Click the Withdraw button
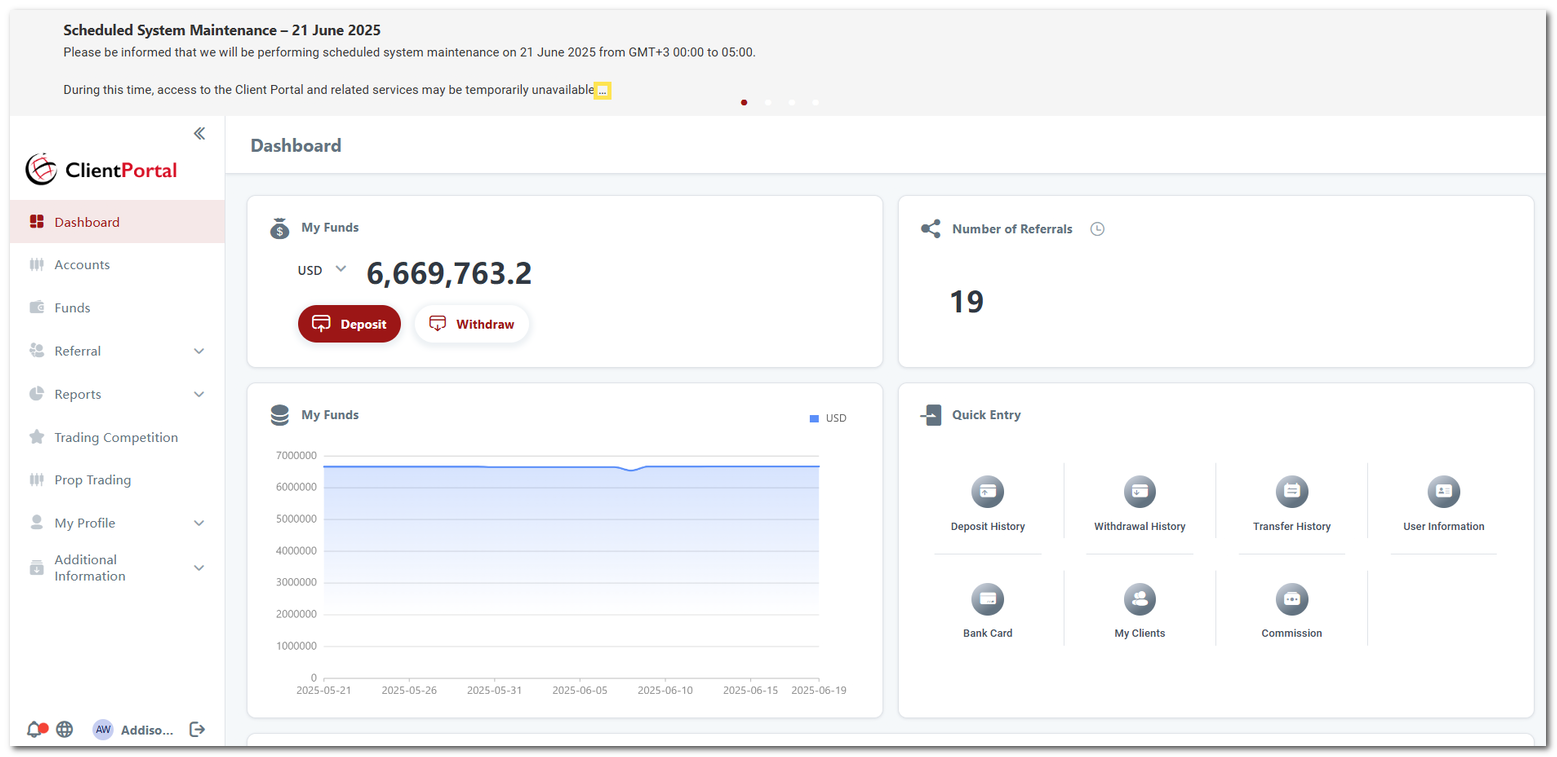Screen dimensions: 1557x757 point(471,324)
